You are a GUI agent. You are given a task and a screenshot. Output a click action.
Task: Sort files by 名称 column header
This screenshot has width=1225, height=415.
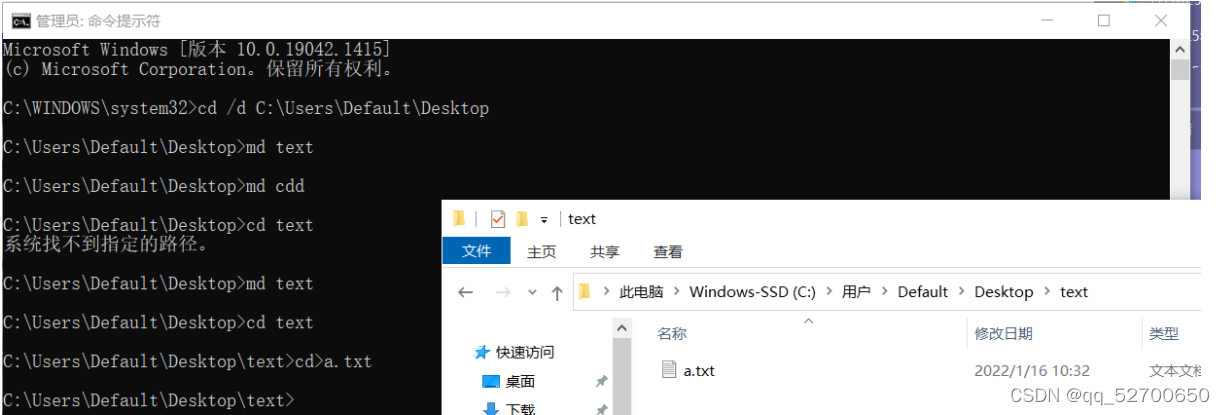672,334
